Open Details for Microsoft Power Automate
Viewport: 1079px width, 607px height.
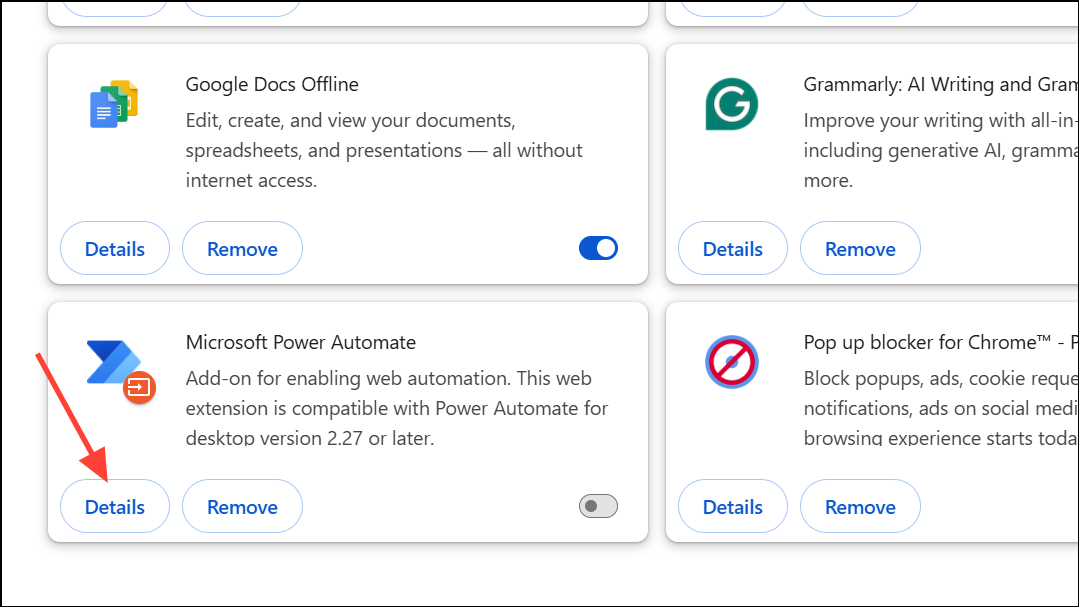114,505
